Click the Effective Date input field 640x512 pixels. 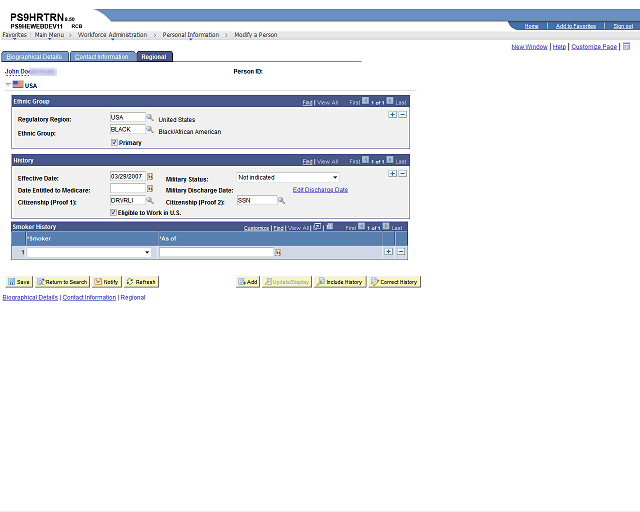pos(128,176)
